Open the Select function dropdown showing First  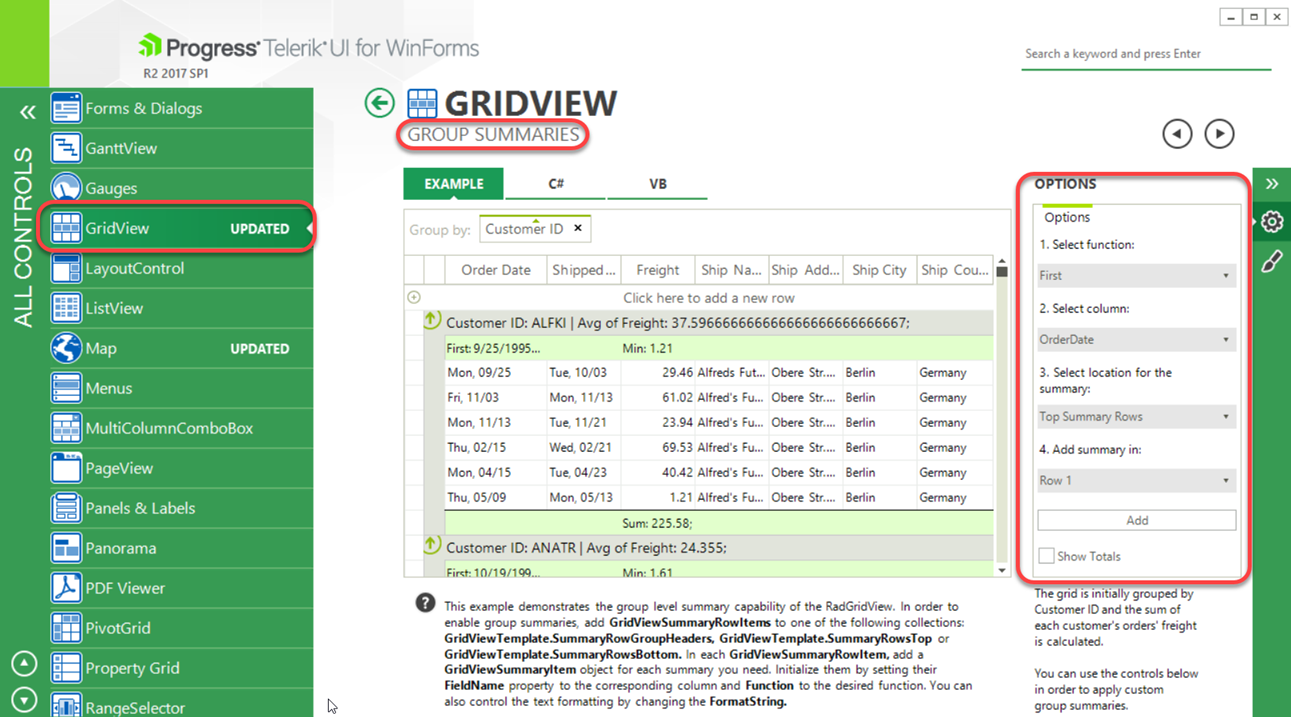point(1136,275)
